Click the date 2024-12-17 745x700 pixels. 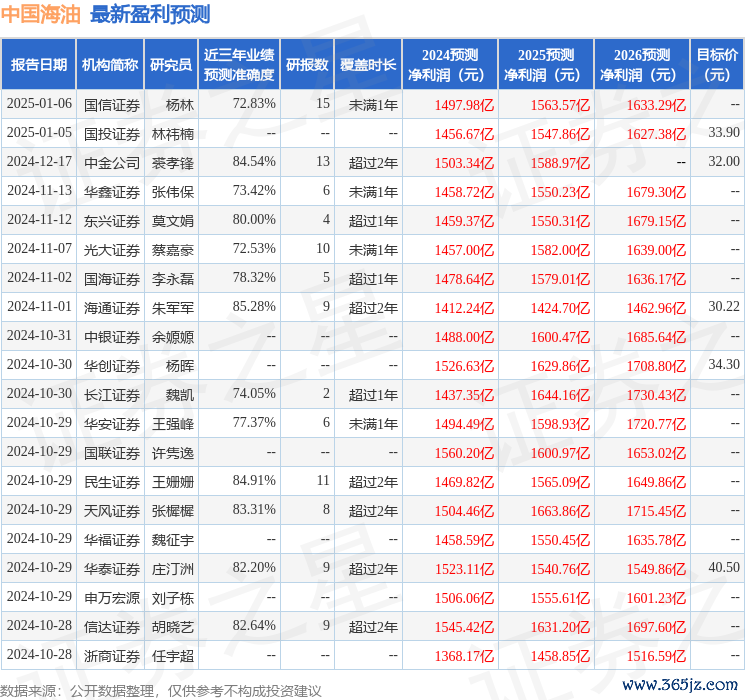[39, 161]
